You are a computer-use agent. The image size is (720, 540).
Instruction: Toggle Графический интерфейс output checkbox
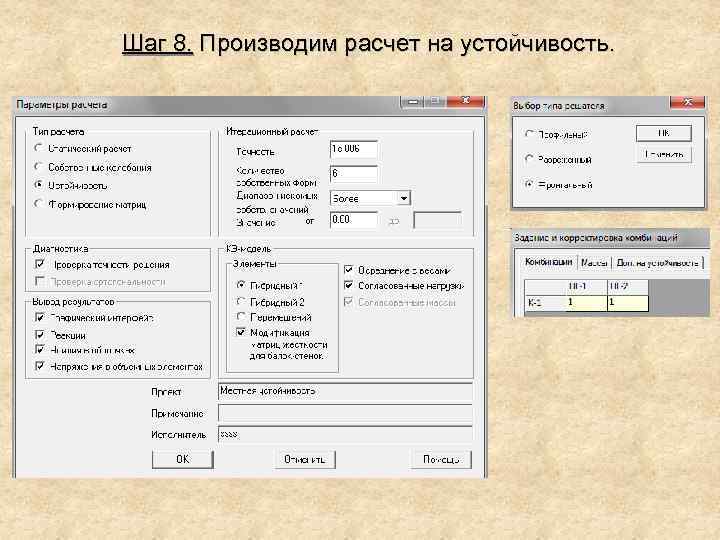(40, 317)
